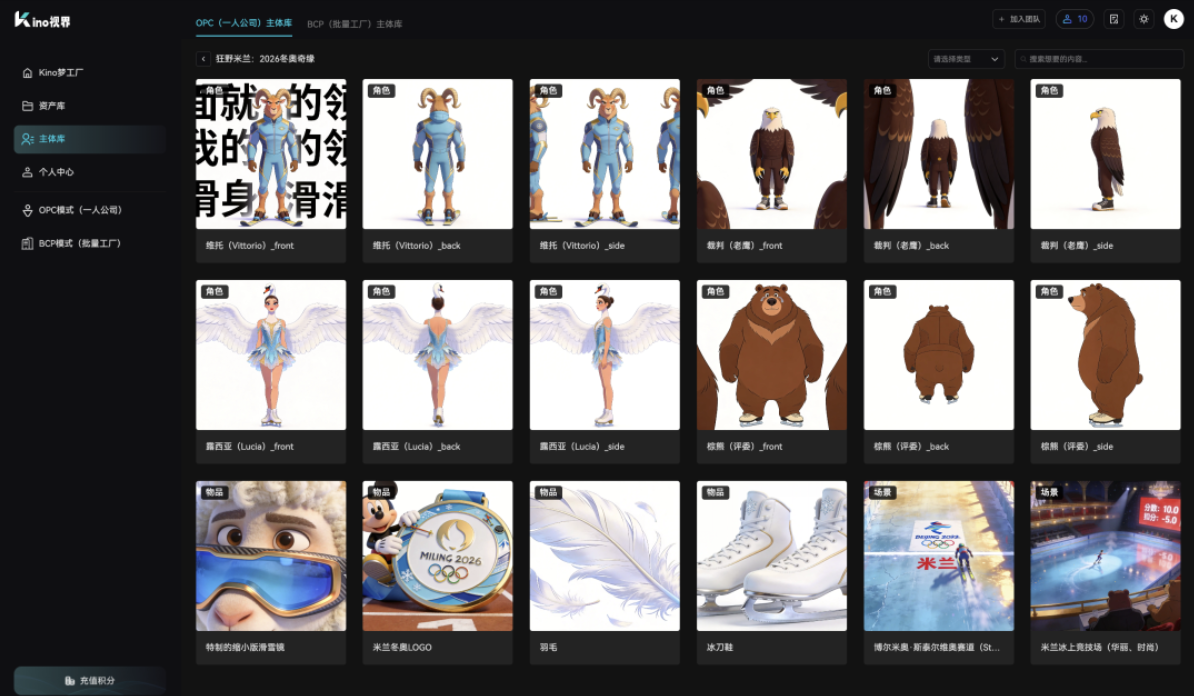Open BCP模式（批量工厂） in sidebar

(x=79, y=243)
